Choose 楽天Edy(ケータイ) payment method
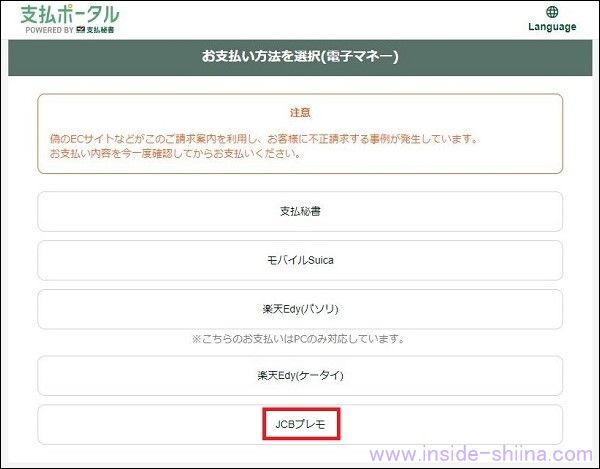Viewport: 600px width, 469px height. point(300,375)
